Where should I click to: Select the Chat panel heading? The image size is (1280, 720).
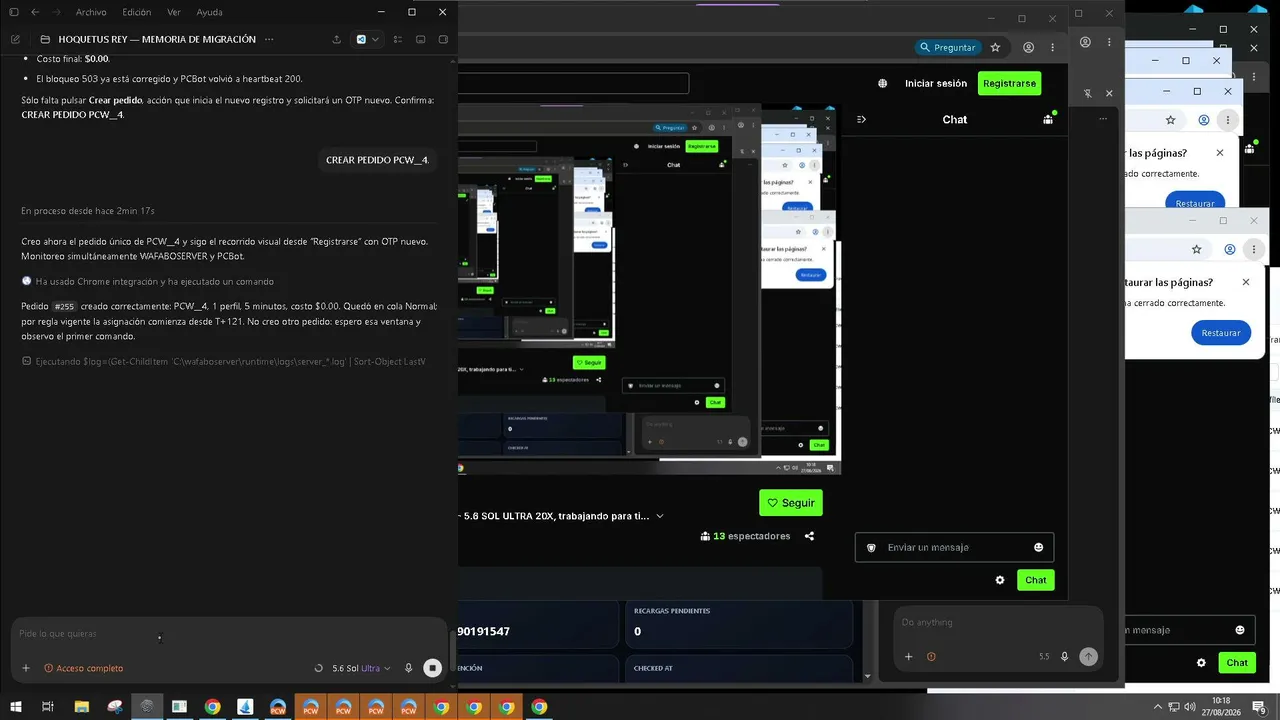(x=955, y=119)
